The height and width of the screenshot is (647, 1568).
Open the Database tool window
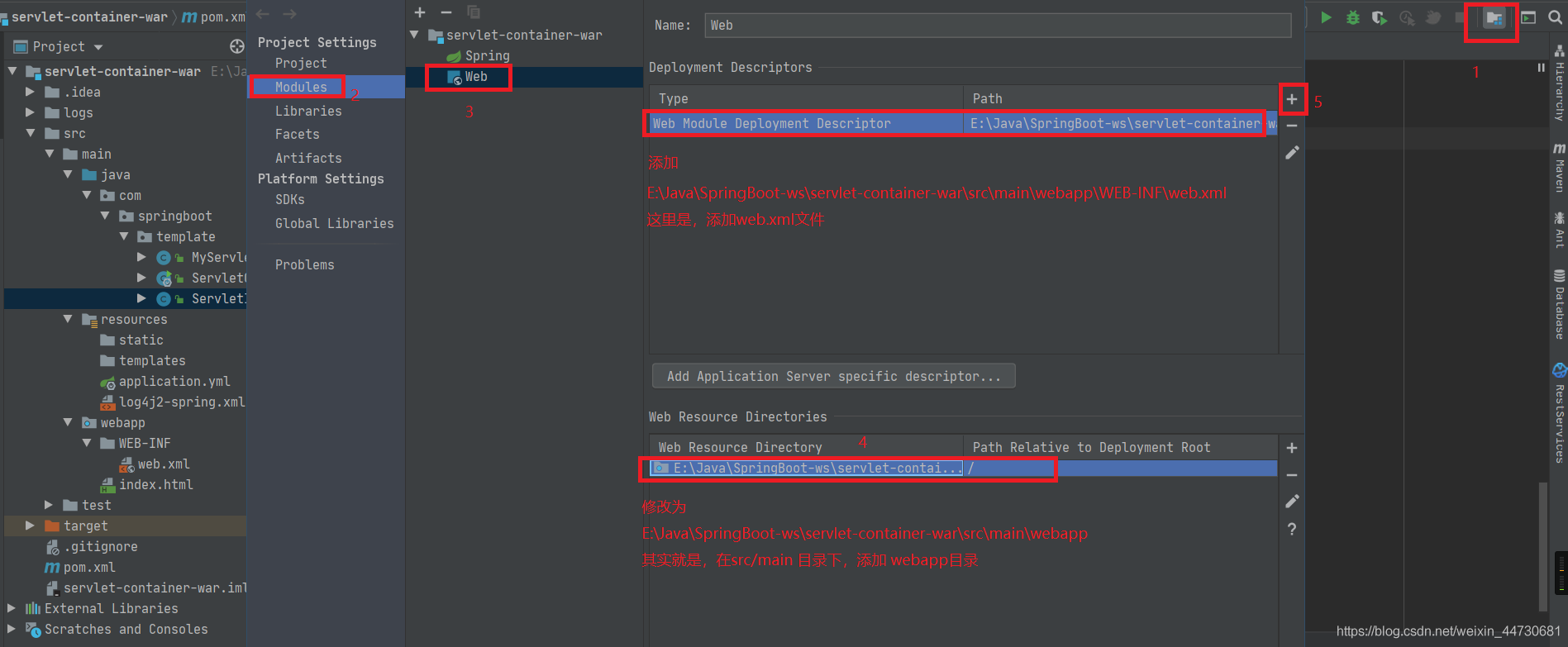pos(1560,304)
